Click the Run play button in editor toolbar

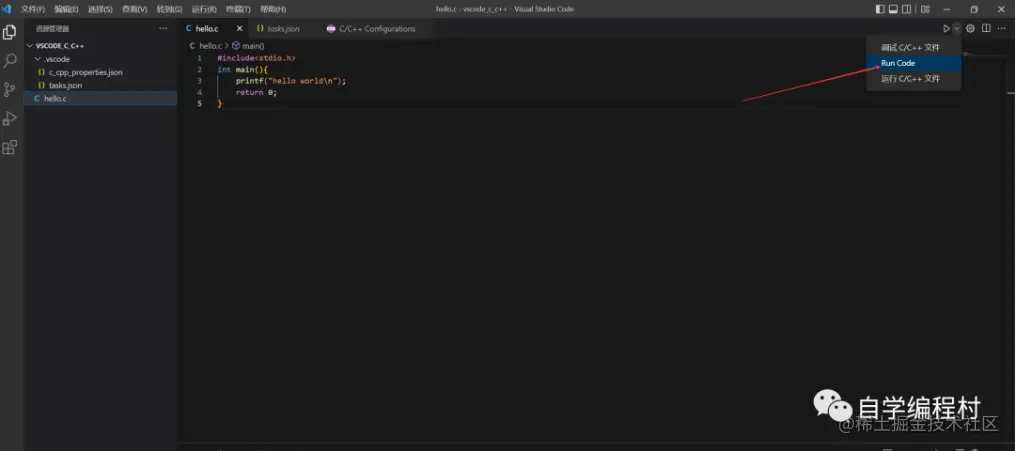946,29
